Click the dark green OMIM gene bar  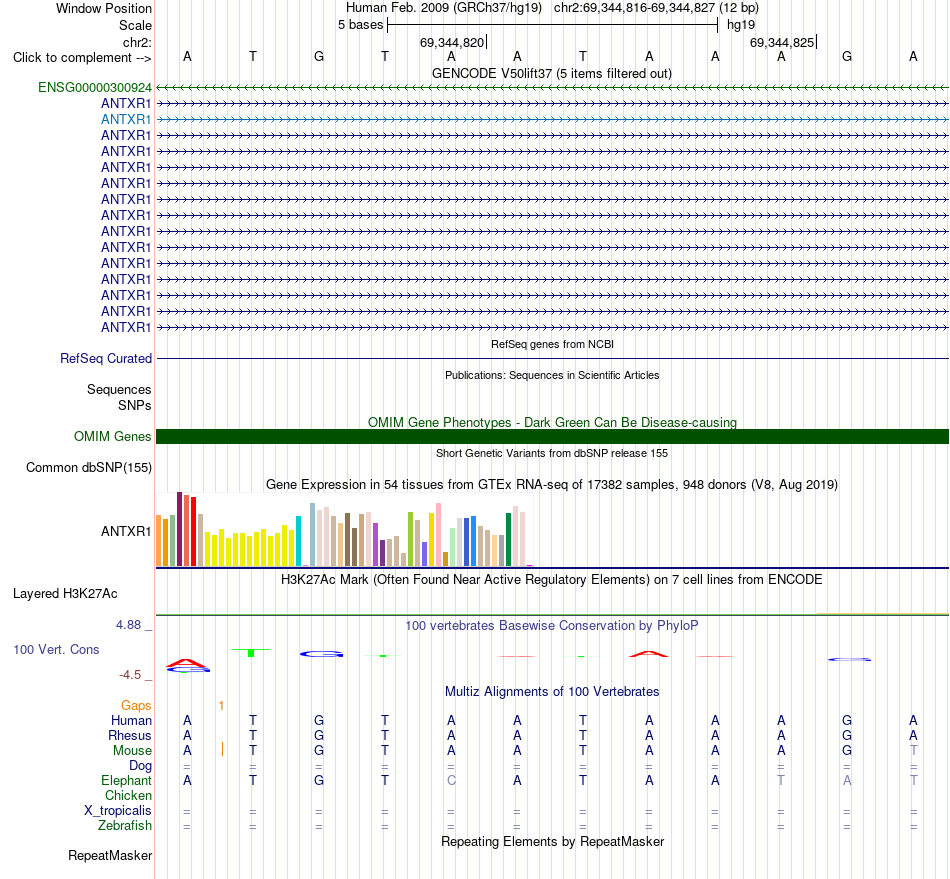[552, 436]
